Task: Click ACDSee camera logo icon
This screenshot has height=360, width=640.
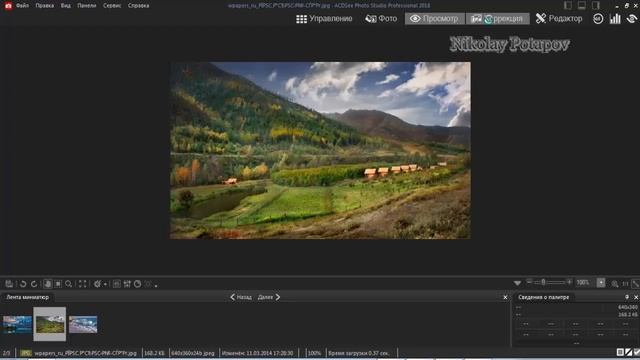Action: (x=8, y=6)
